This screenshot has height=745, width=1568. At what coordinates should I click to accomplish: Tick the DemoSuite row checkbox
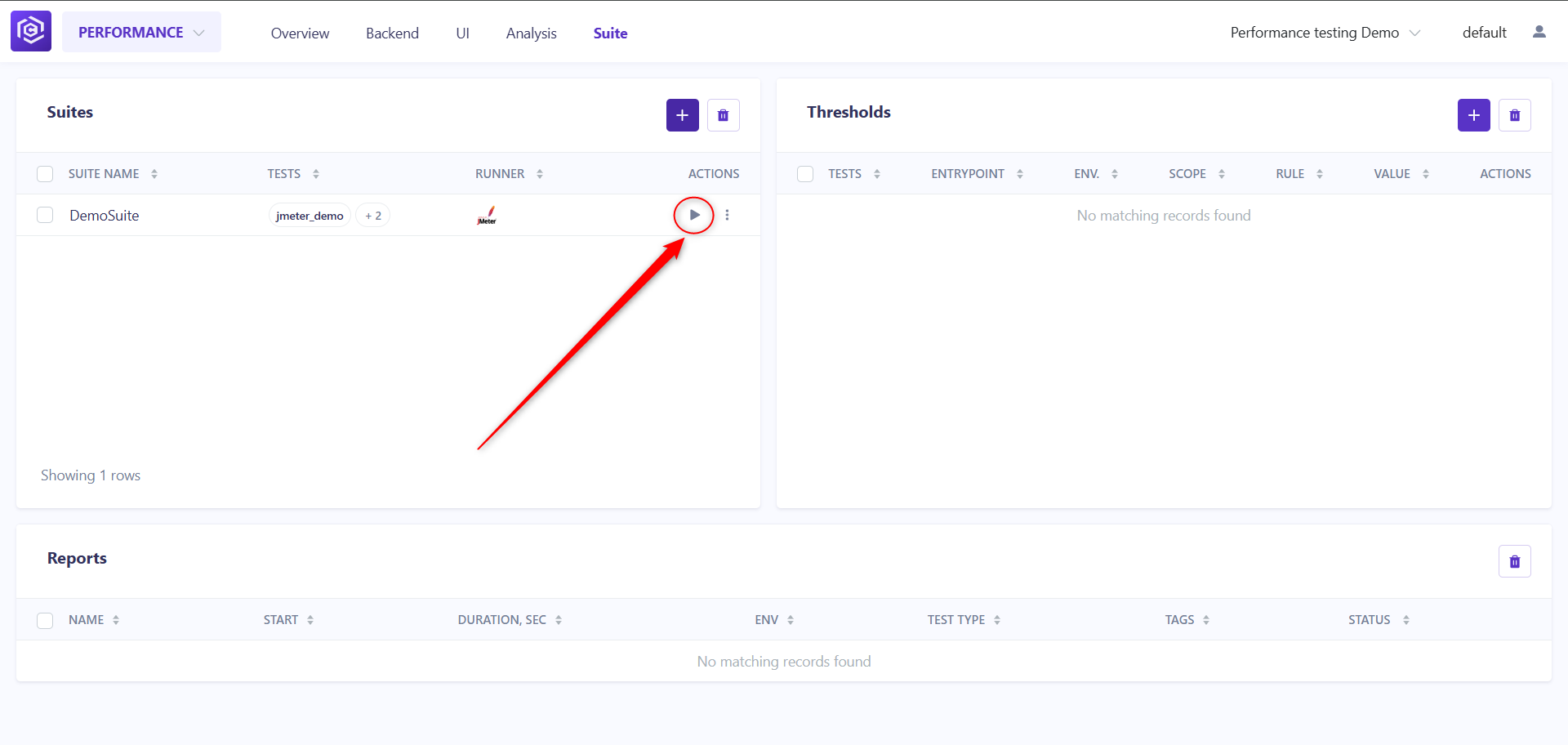pos(45,215)
